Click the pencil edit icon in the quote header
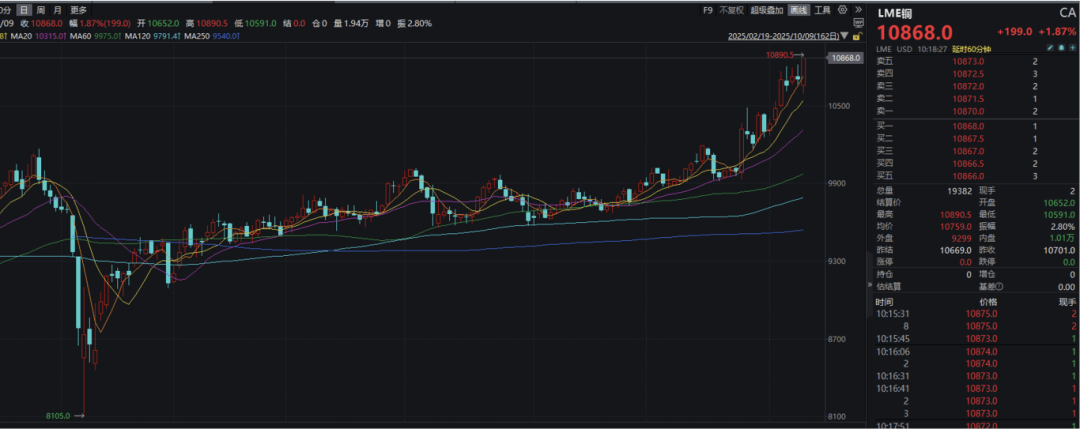Viewport: 1080px width, 429px height. [x=1050, y=48]
